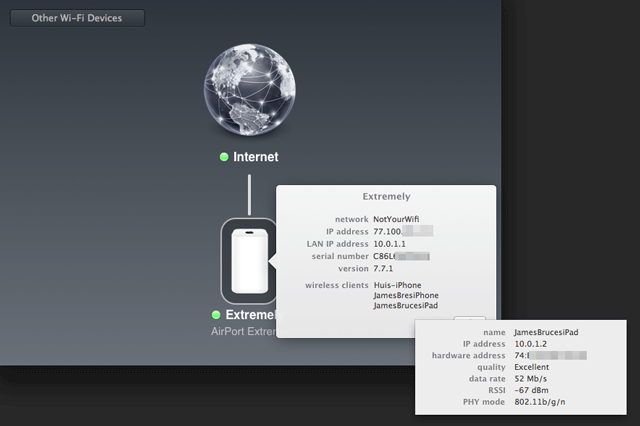
Task: Click the LAN IP address 10.0.1.1
Action: [x=389, y=244]
